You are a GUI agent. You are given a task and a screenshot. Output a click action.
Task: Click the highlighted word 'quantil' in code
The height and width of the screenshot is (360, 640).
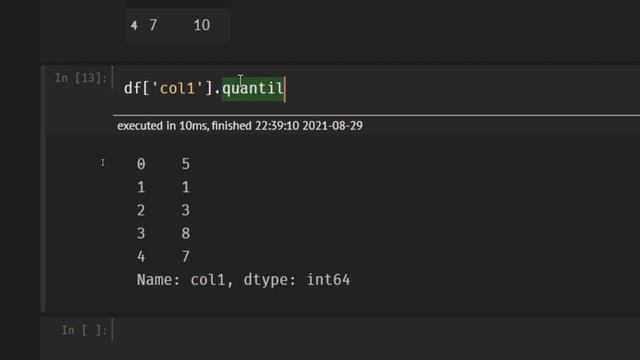click(253, 89)
